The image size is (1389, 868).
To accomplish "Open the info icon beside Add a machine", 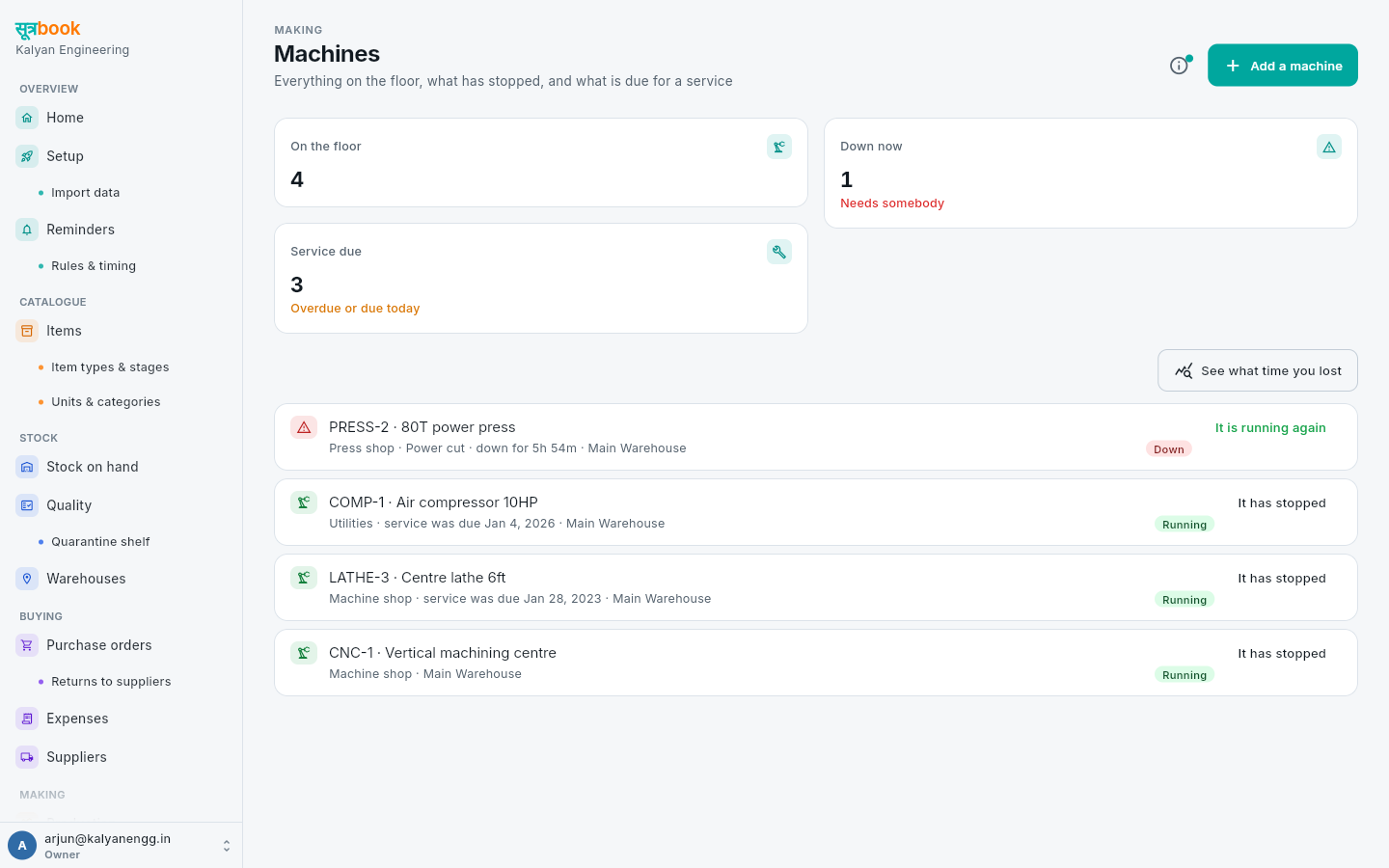I will (x=1179, y=66).
